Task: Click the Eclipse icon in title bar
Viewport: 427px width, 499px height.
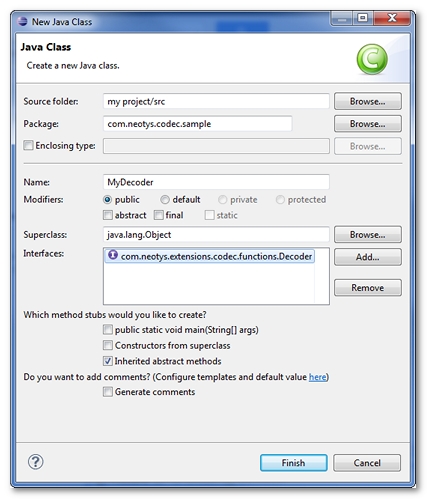Action: coord(22,22)
